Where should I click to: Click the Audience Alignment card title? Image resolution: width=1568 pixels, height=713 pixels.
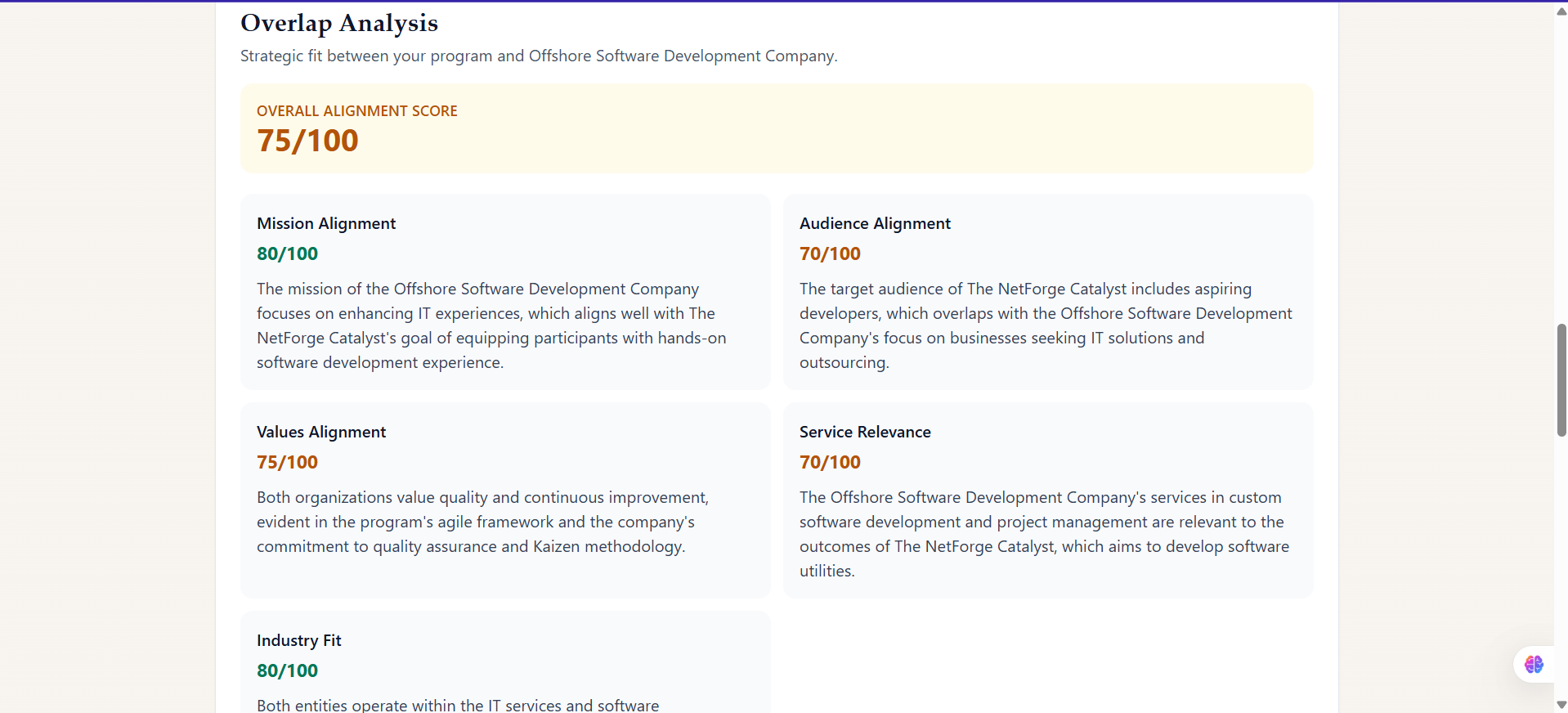875,223
